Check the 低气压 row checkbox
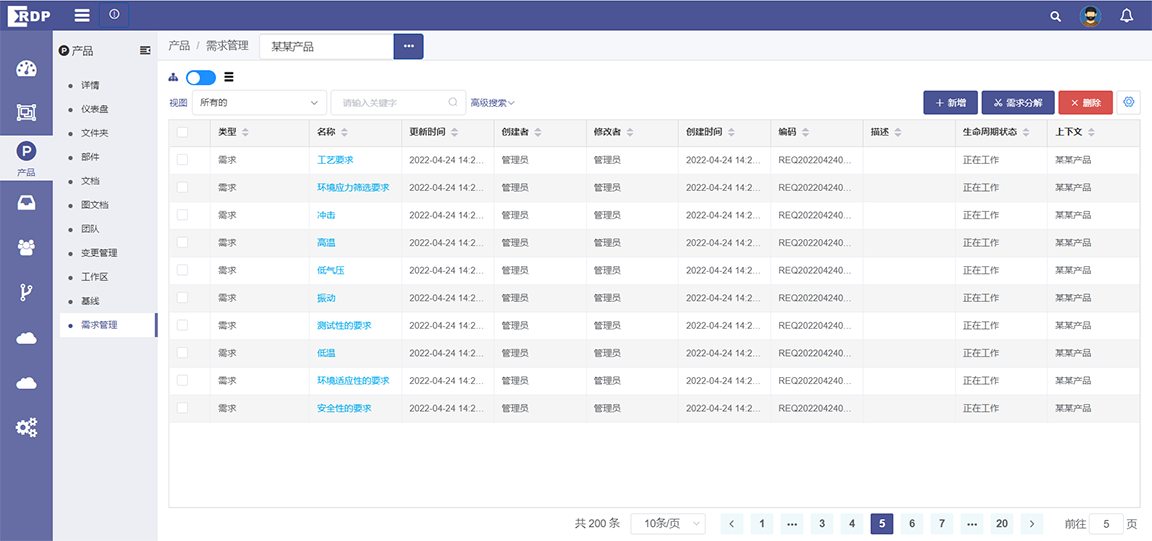Viewport: 1152px width, 541px height. pos(182,270)
